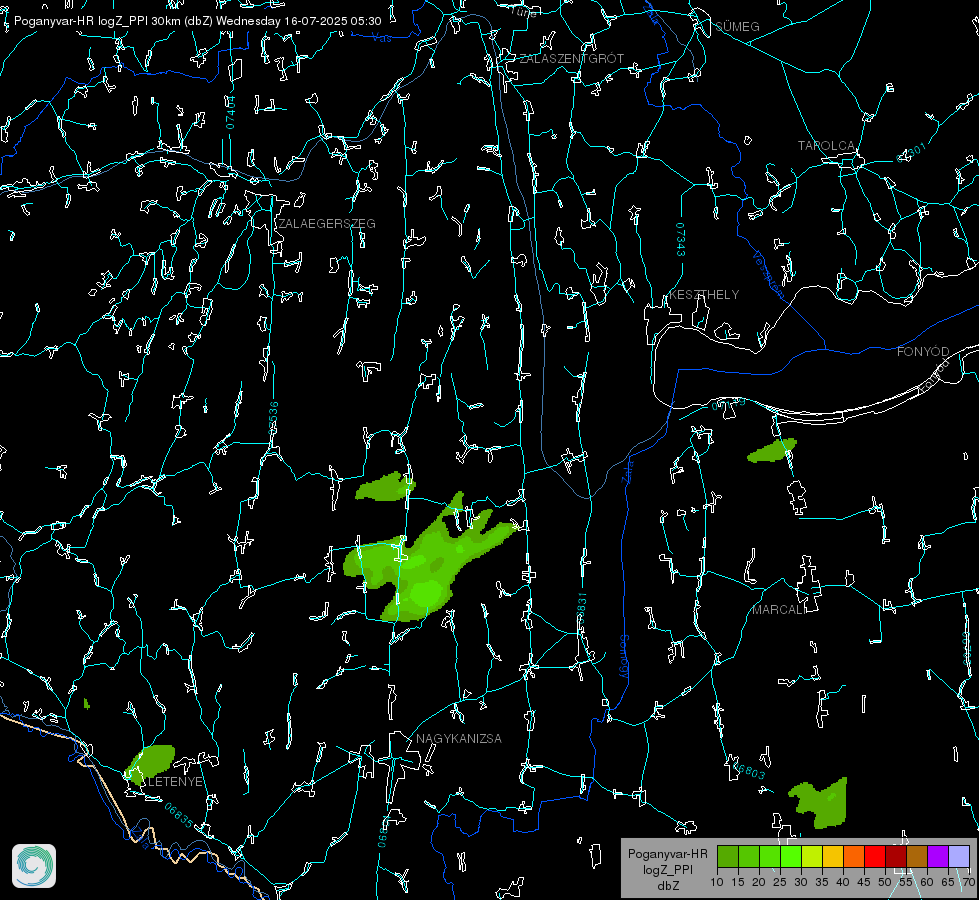Click the 07343 road number label
Image resolution: width=979 pixels, height=900 pixels.
681,240
